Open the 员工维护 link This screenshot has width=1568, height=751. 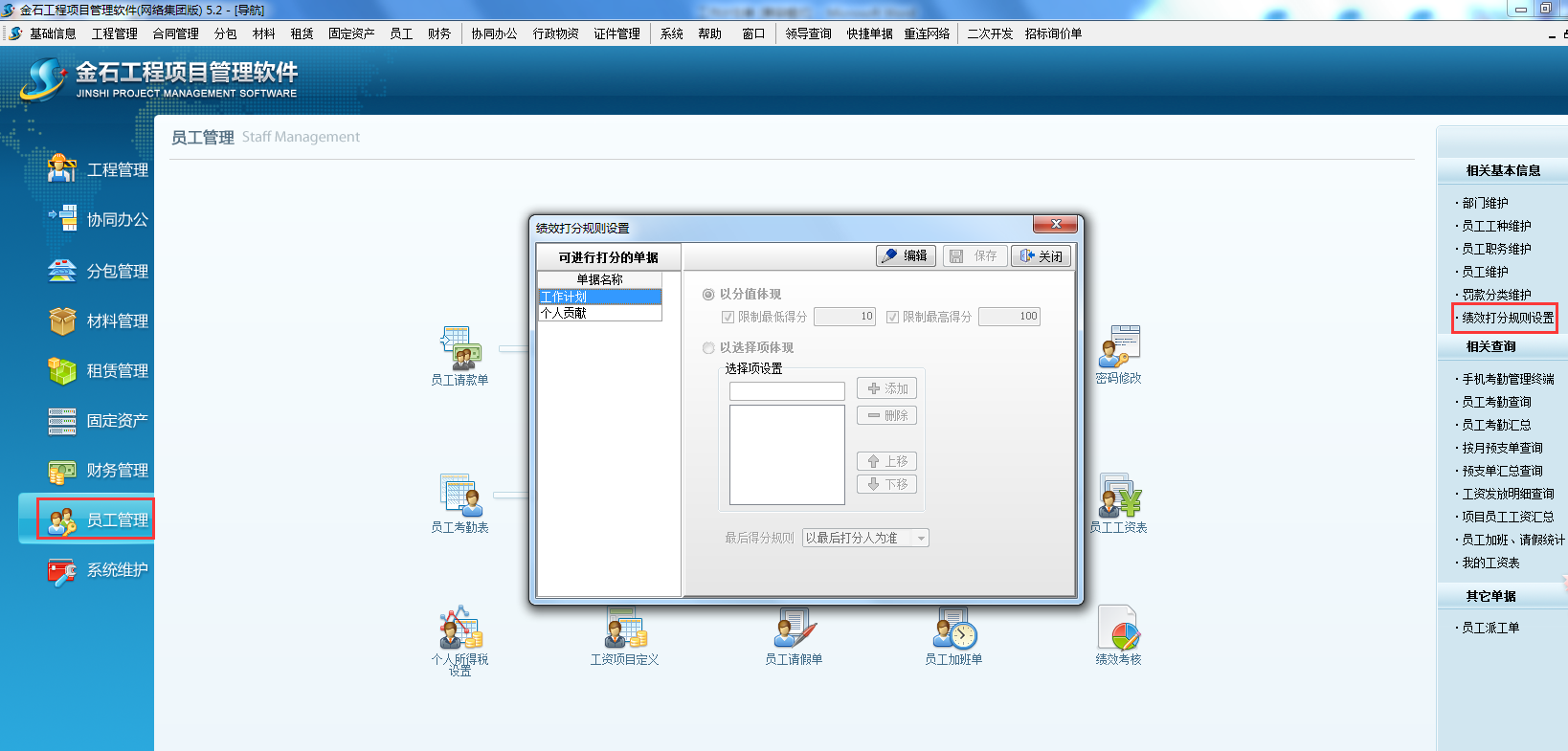1485,272
